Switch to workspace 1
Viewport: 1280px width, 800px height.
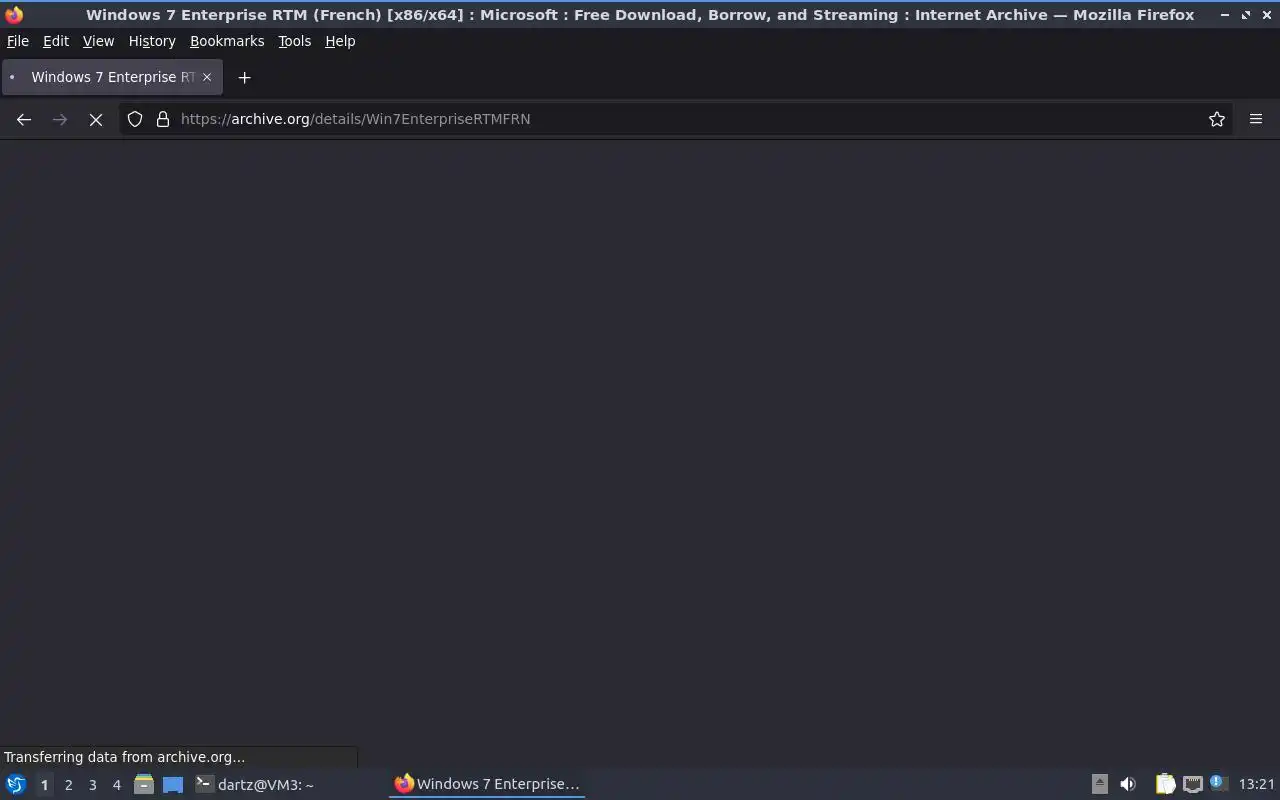pyautogui.click(x=44, y=785)
